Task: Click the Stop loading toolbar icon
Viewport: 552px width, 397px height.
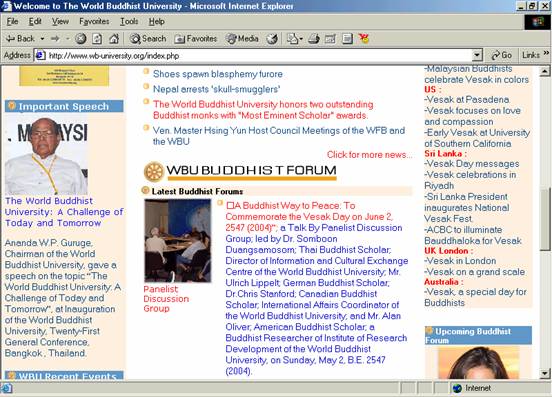Action: pos(81,39)
